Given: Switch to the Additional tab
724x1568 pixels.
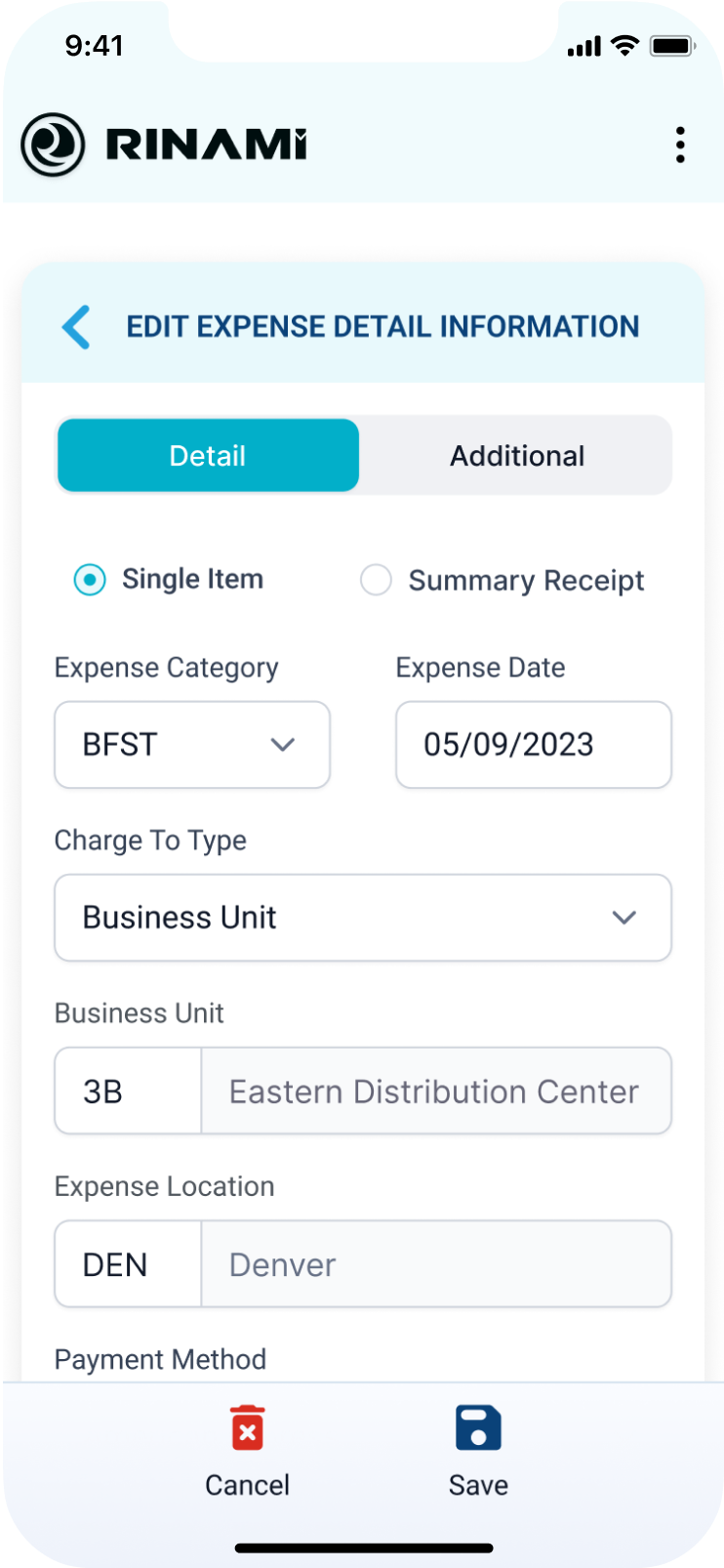Looking at the screenshot, I should point(517,456).
